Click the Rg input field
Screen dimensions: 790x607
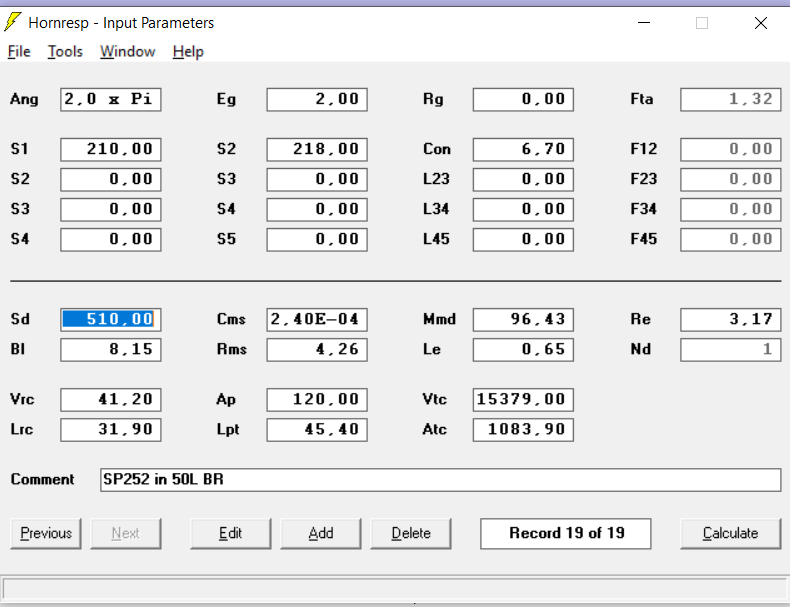[523, 99]
